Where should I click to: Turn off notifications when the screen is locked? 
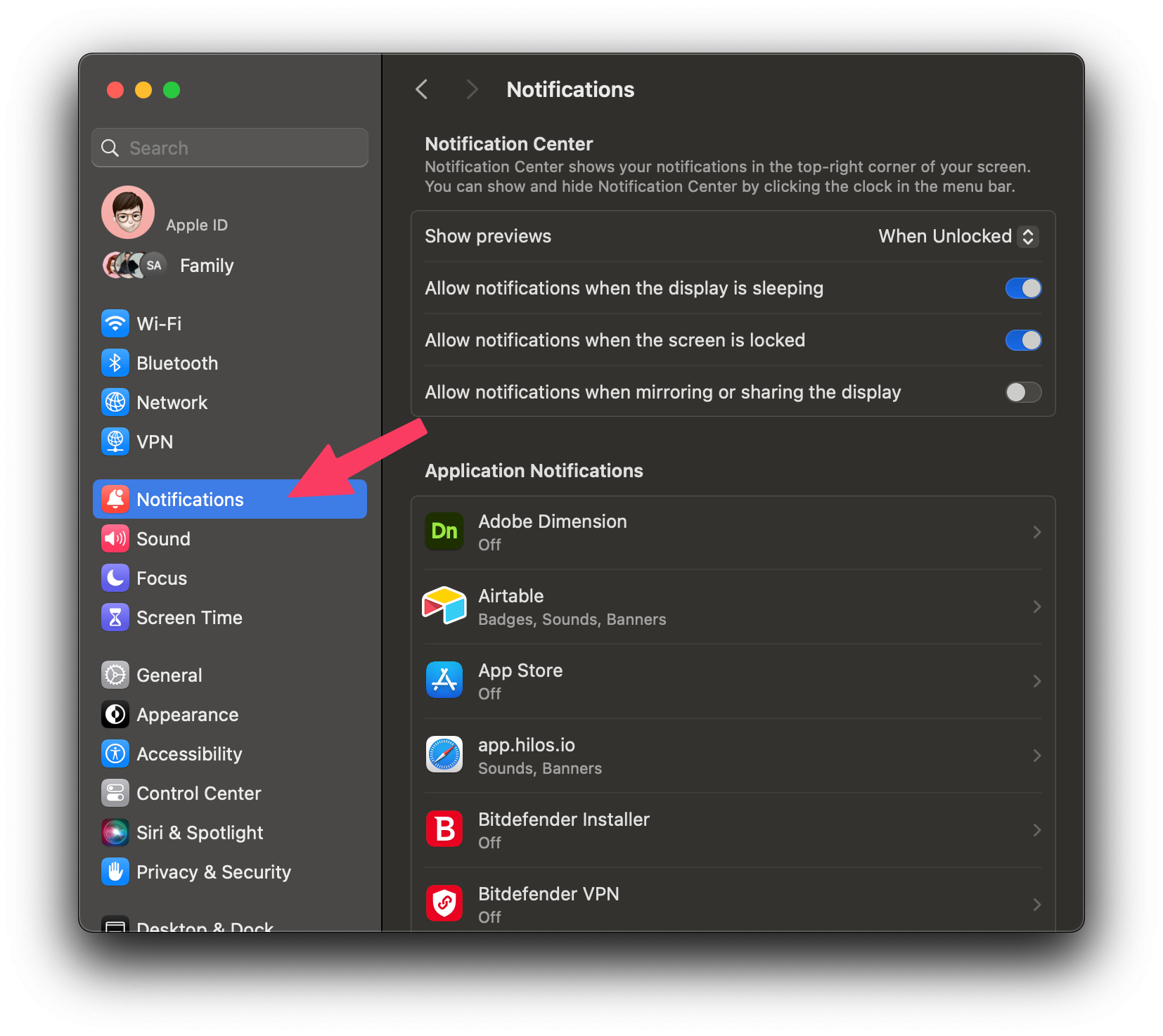pyautogui.click(x=1023, y=340)
